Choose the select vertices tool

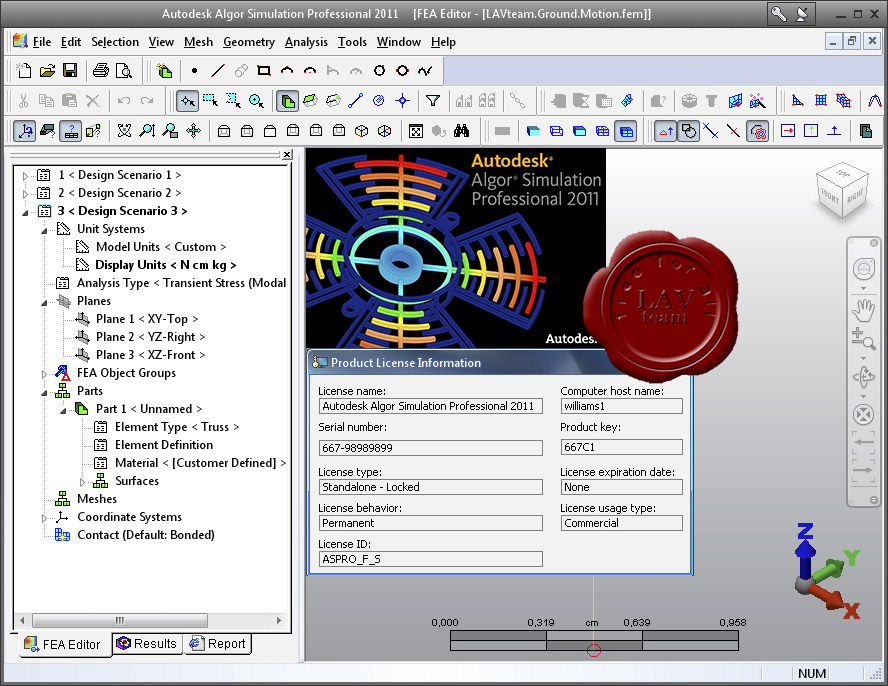click(x=402, y=101)
